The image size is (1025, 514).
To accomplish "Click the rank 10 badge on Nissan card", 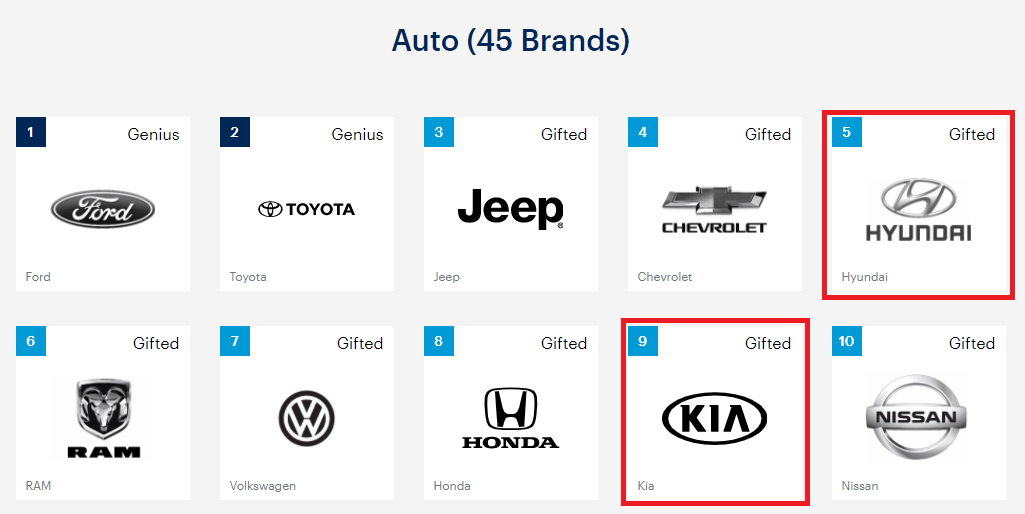I will coord(847,341).
